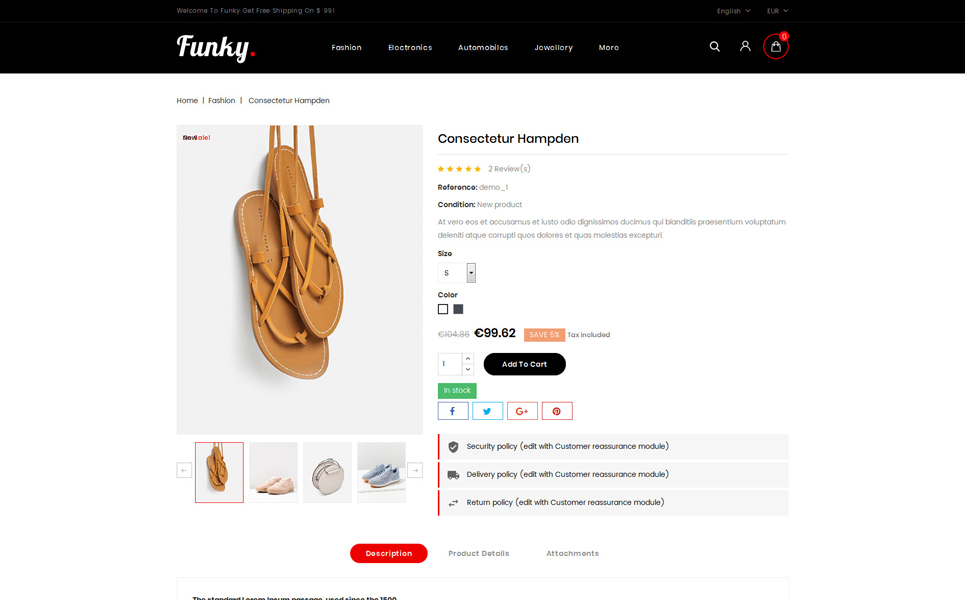The width and height of the screenshot is (965, 600).
Task: Select the round bag thumbnail
Action: (x=327, y=473)
